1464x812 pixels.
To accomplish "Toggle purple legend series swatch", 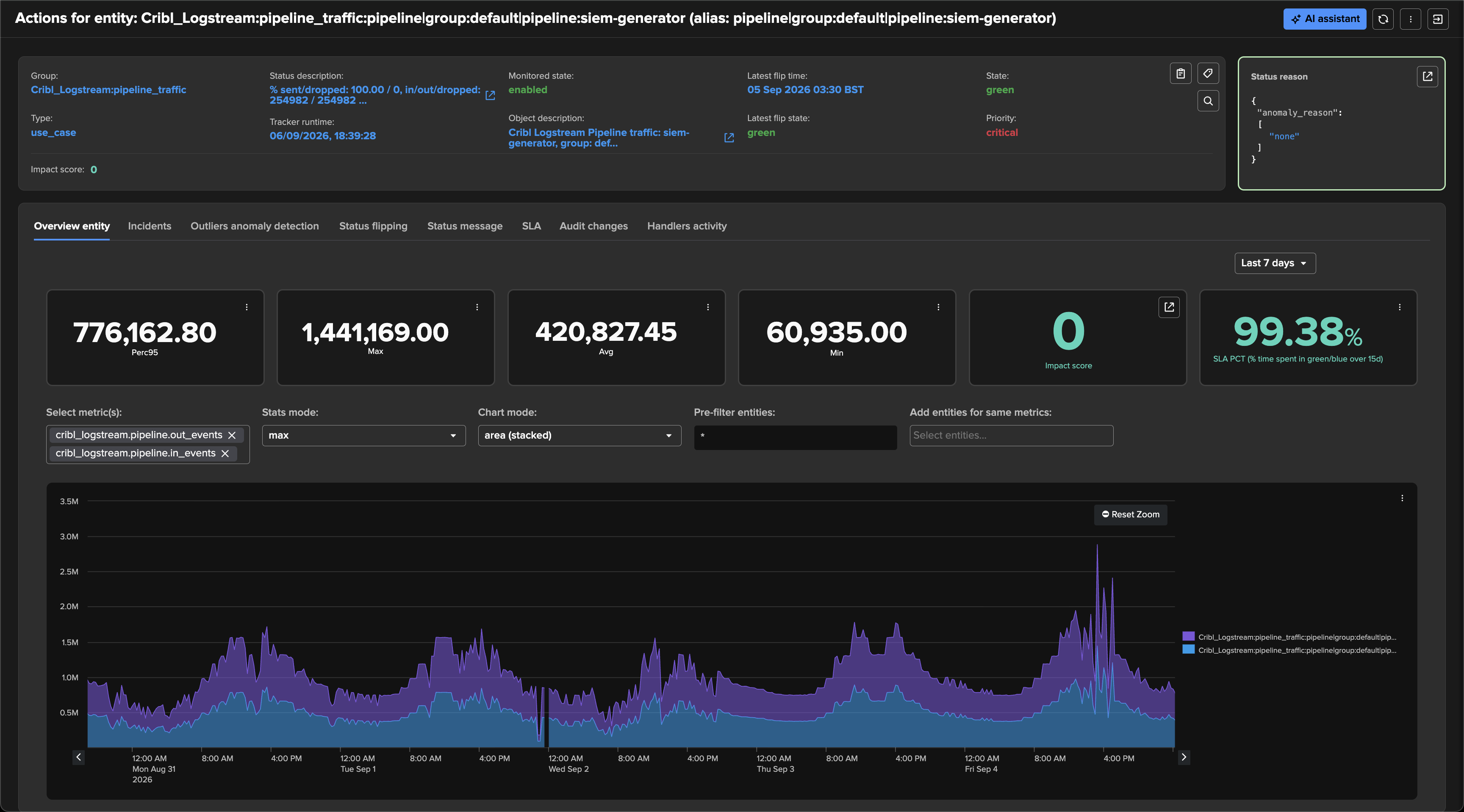I will click(x=1188, y=637).
